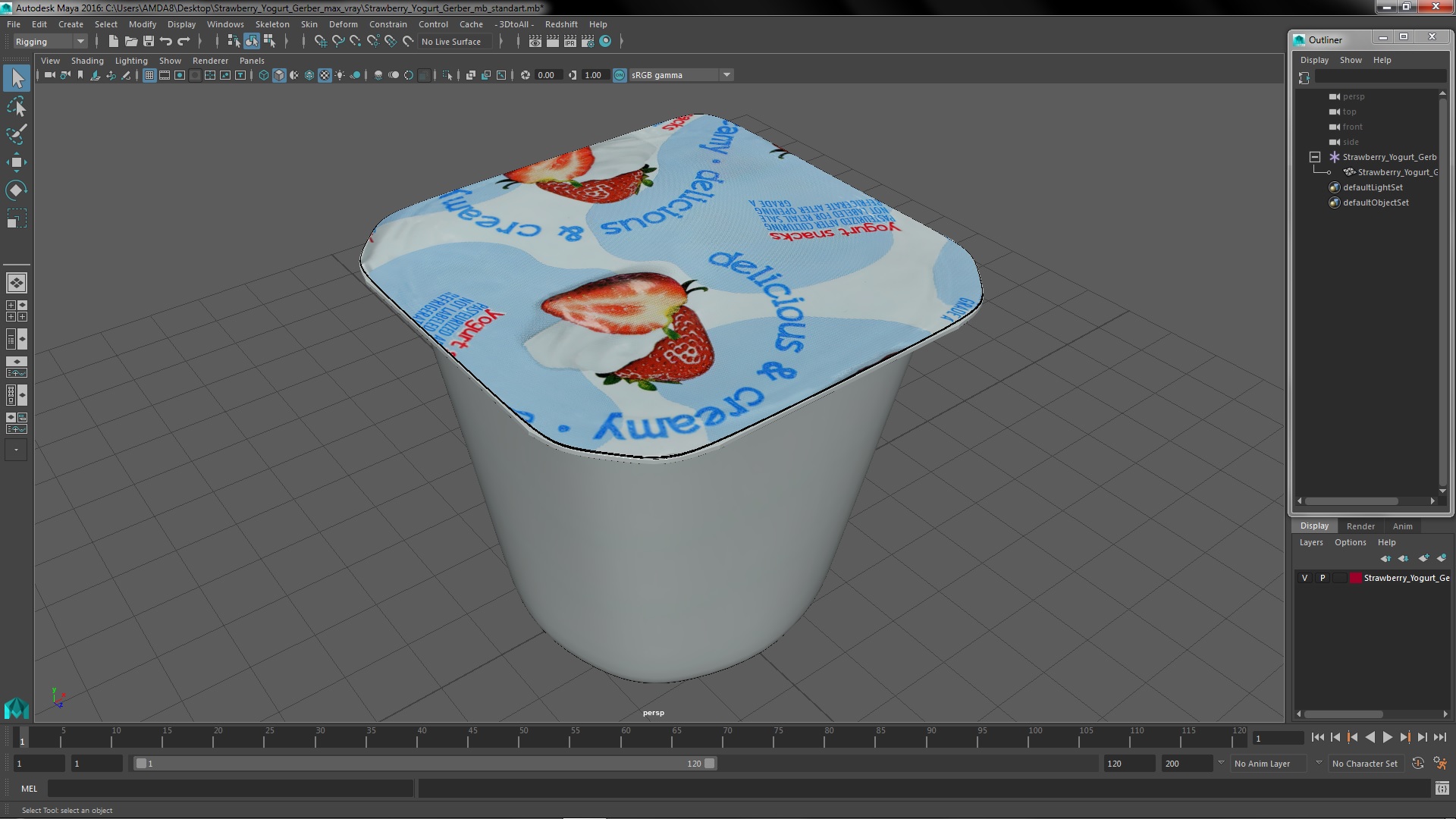Save the scene with floppy icon
This screenshot has width=1456, height=819.
[149, 42]
